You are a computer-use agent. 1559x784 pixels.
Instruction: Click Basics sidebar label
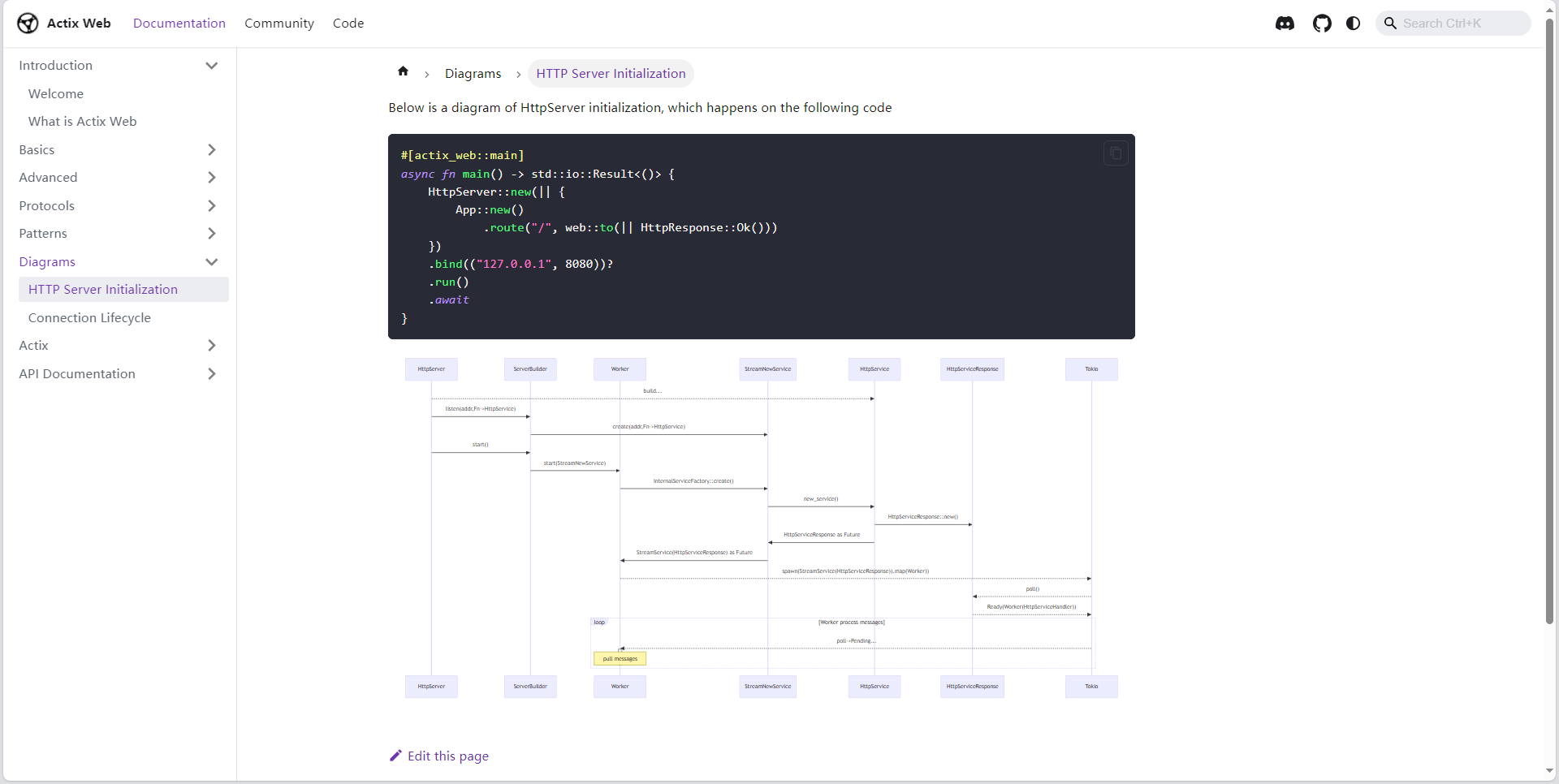[x=37, y=150]
